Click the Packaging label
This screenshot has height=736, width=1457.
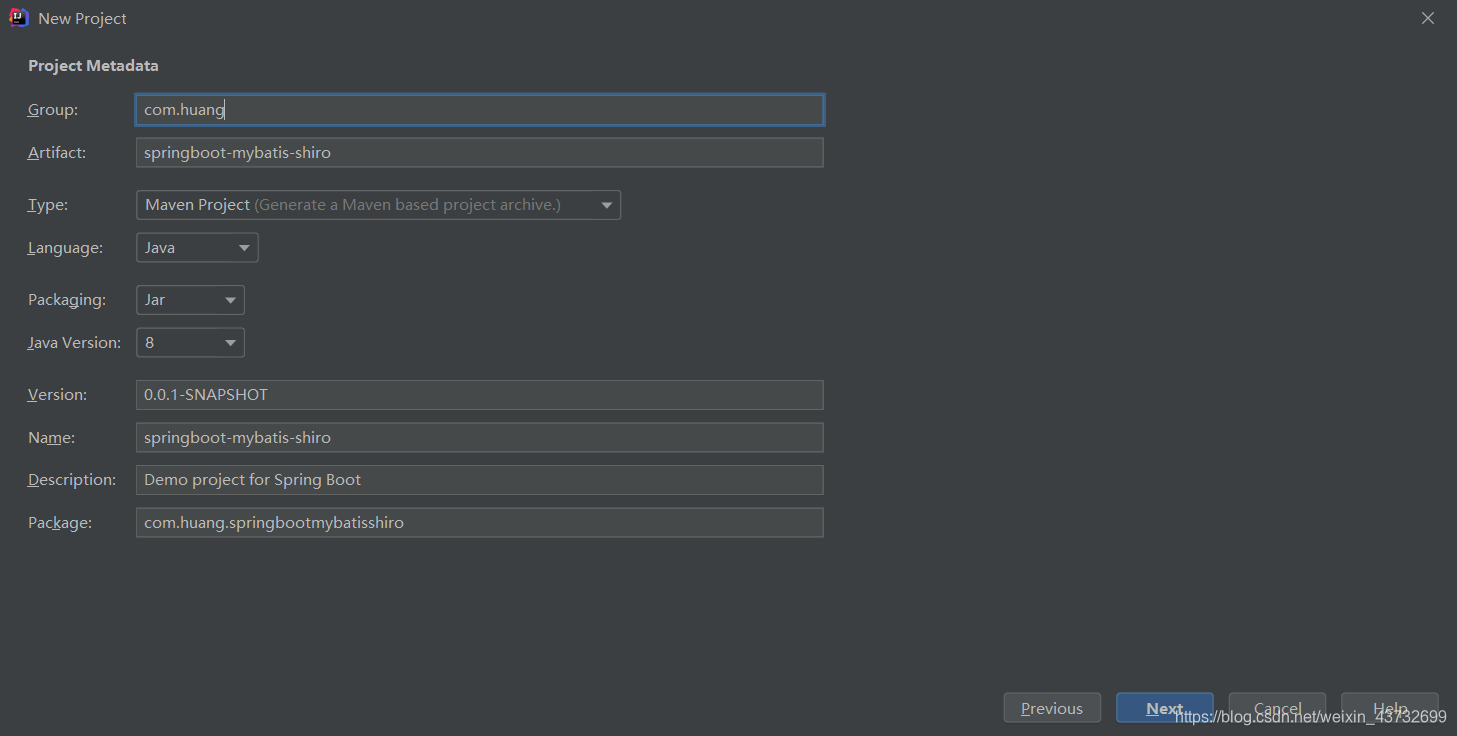tap(67, 300)
